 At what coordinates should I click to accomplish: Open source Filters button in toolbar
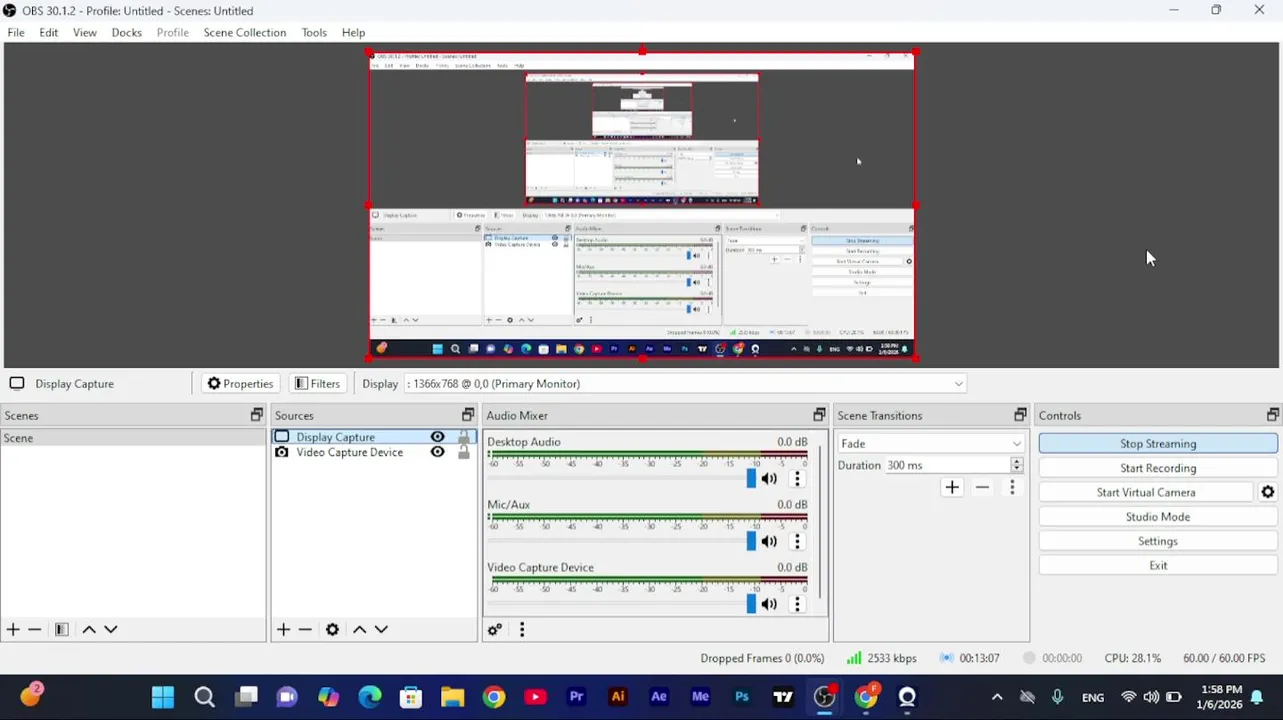pos(318,384)
